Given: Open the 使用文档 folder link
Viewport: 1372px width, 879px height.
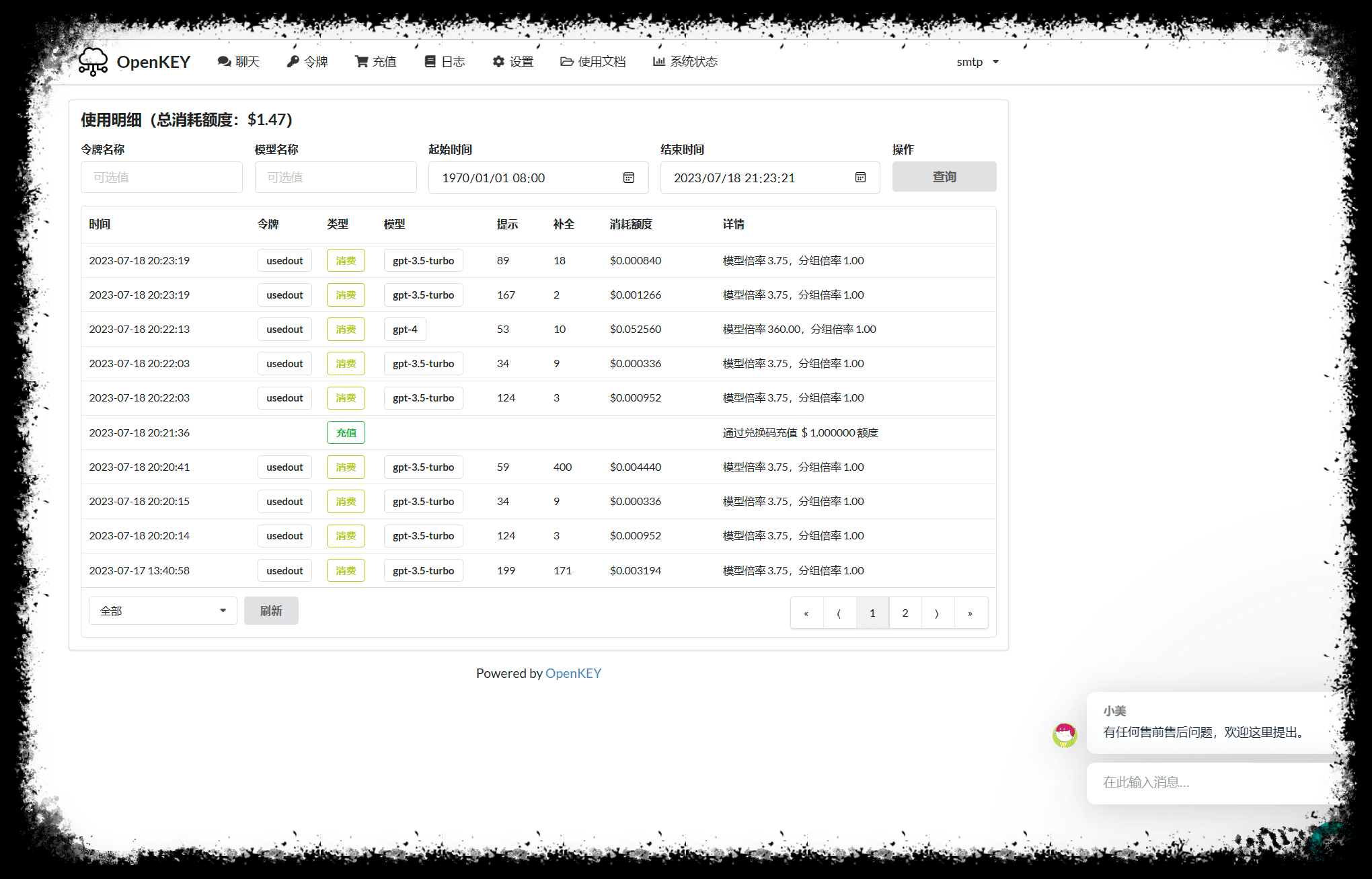Looking at the screenshot, I should [593, 62].
